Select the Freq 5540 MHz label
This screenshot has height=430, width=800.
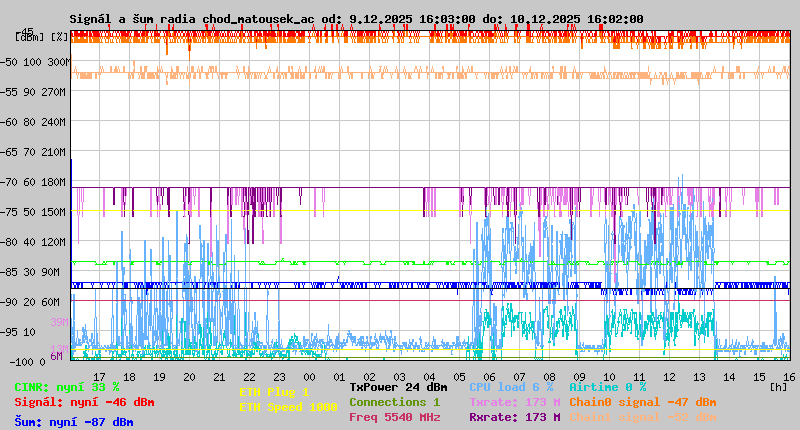pyautogui.click(x=394, y=417)
